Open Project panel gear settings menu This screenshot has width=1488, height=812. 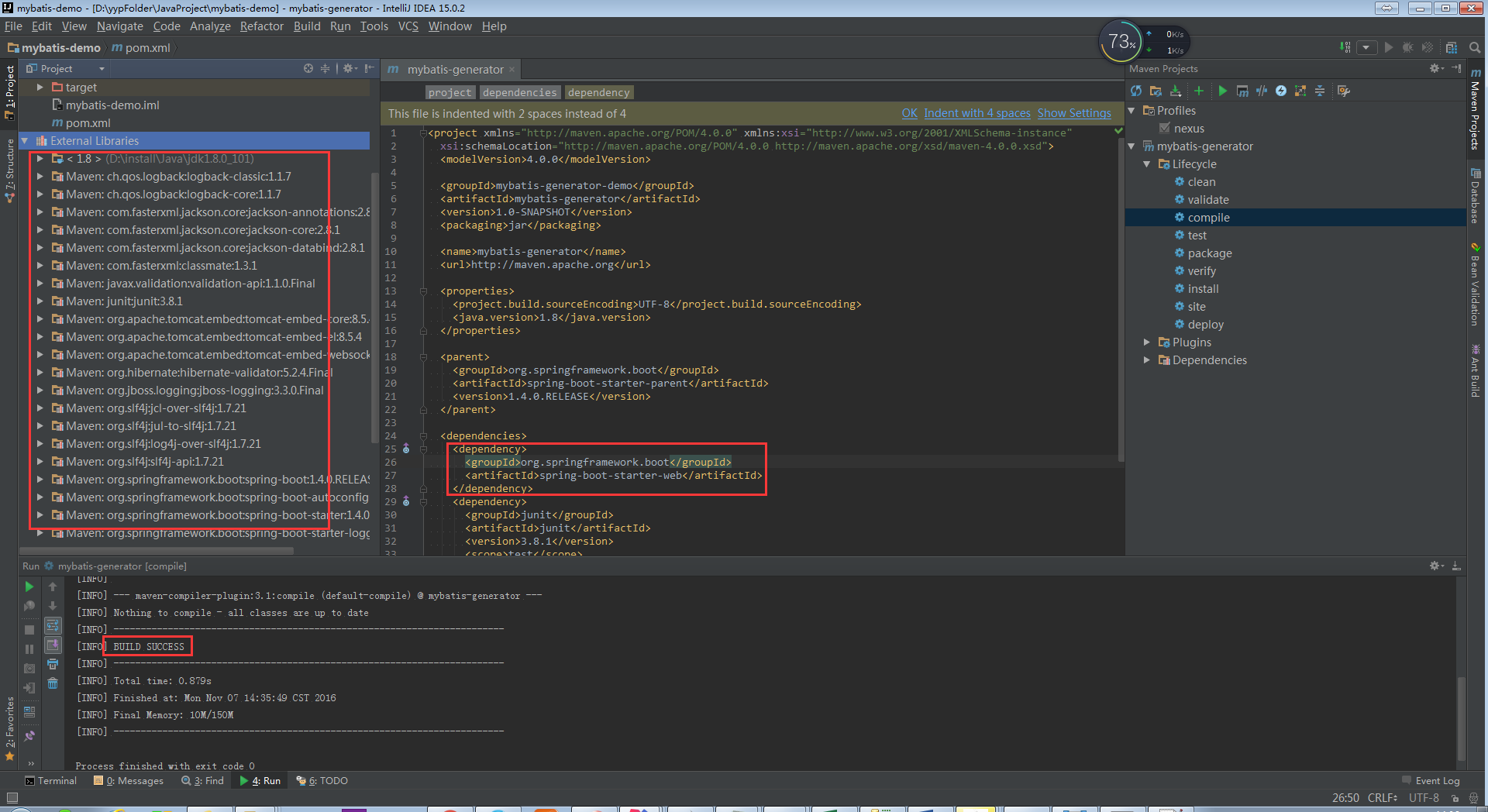coord(350,69)
